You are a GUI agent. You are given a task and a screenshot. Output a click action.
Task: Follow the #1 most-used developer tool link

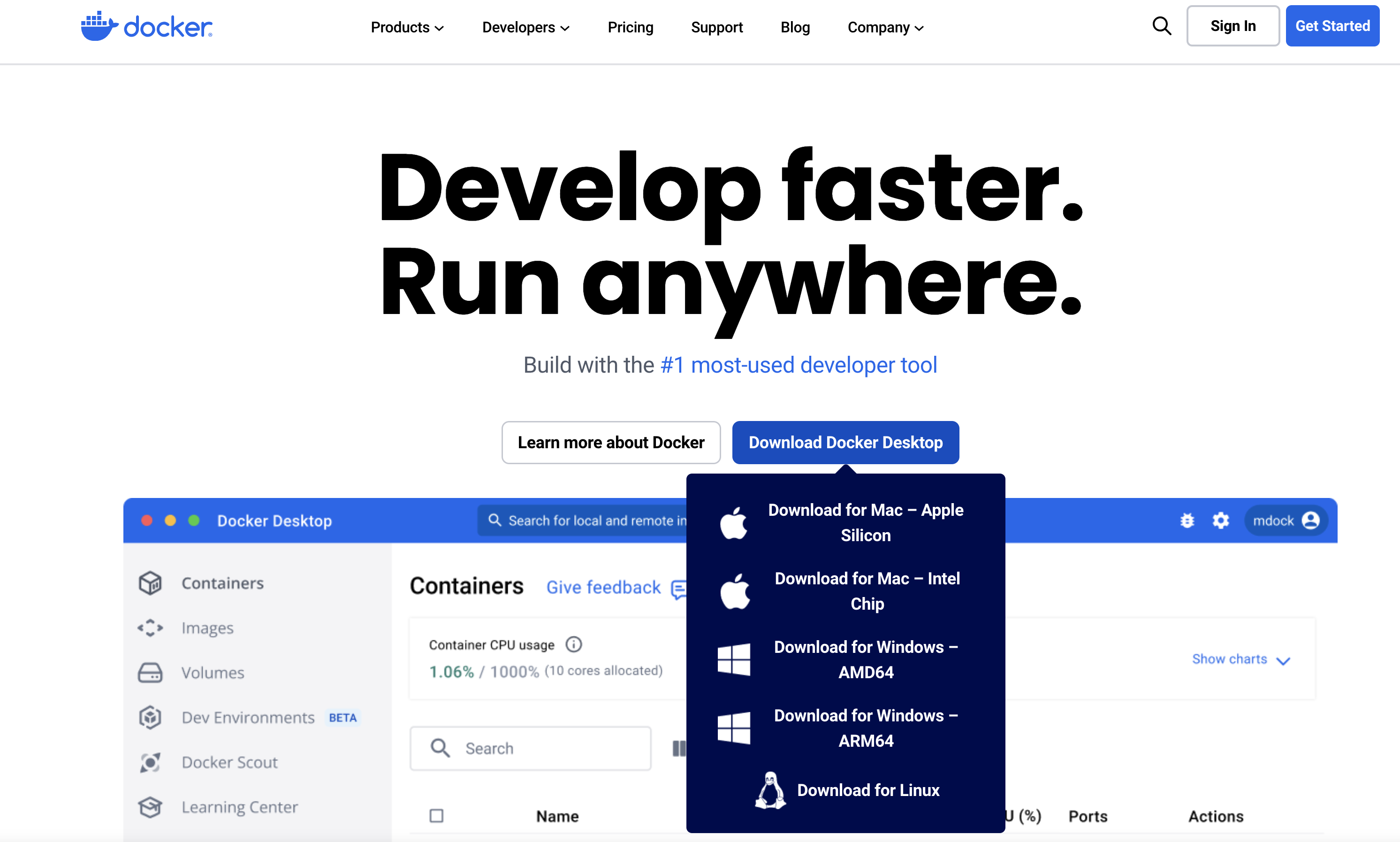point(799,365)
